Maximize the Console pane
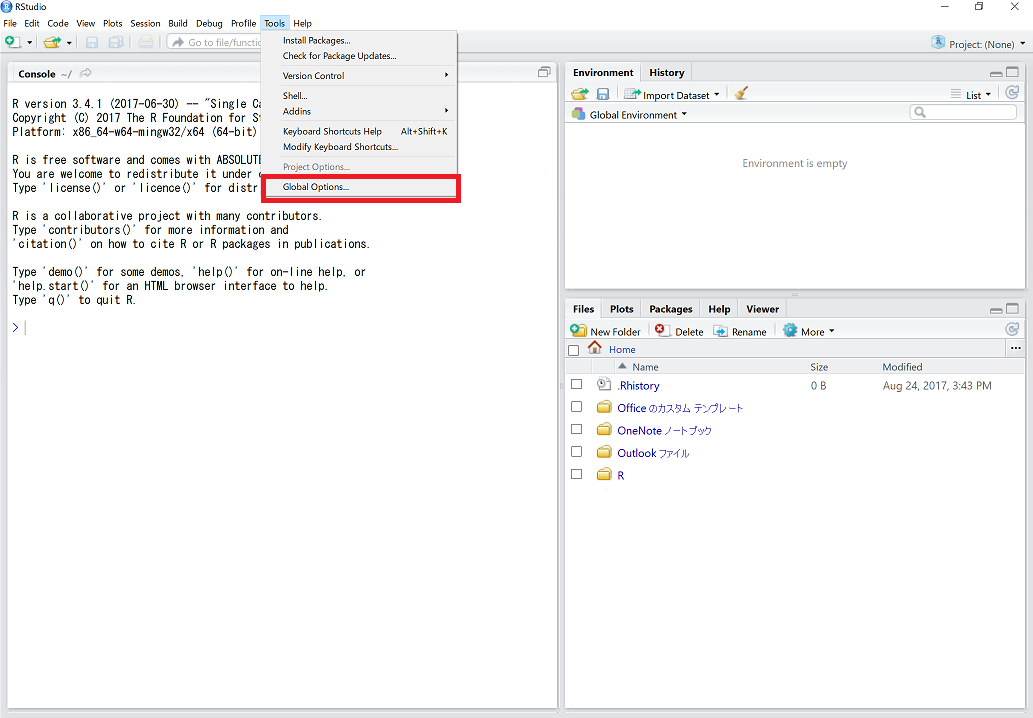 tap(544, 72)
